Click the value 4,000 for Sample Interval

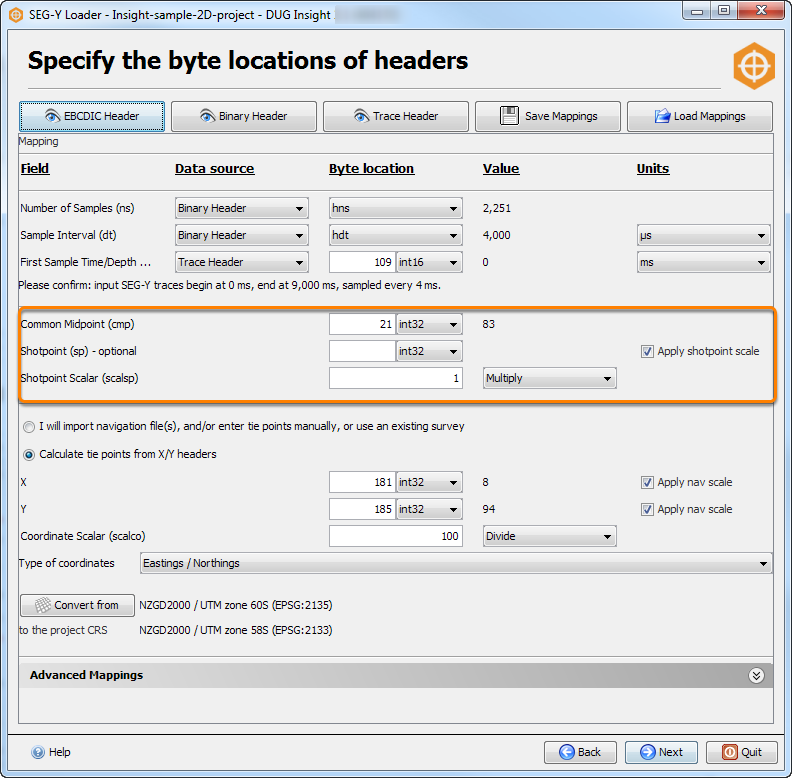[x=497, y=235]
